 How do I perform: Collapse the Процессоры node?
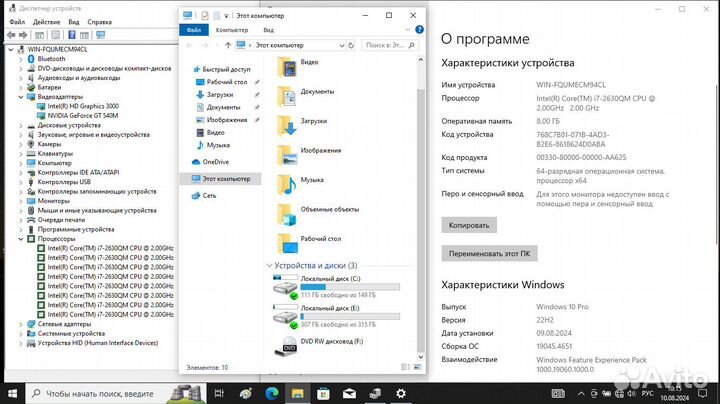coord(21,239)
